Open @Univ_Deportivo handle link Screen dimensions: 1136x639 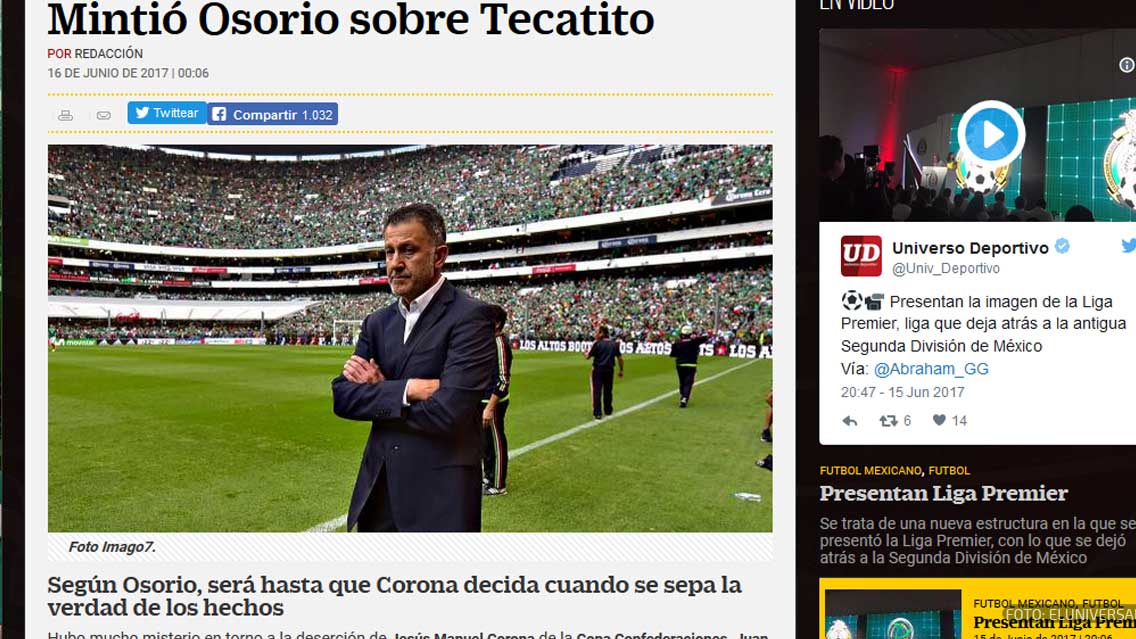[x=945, y=268]
